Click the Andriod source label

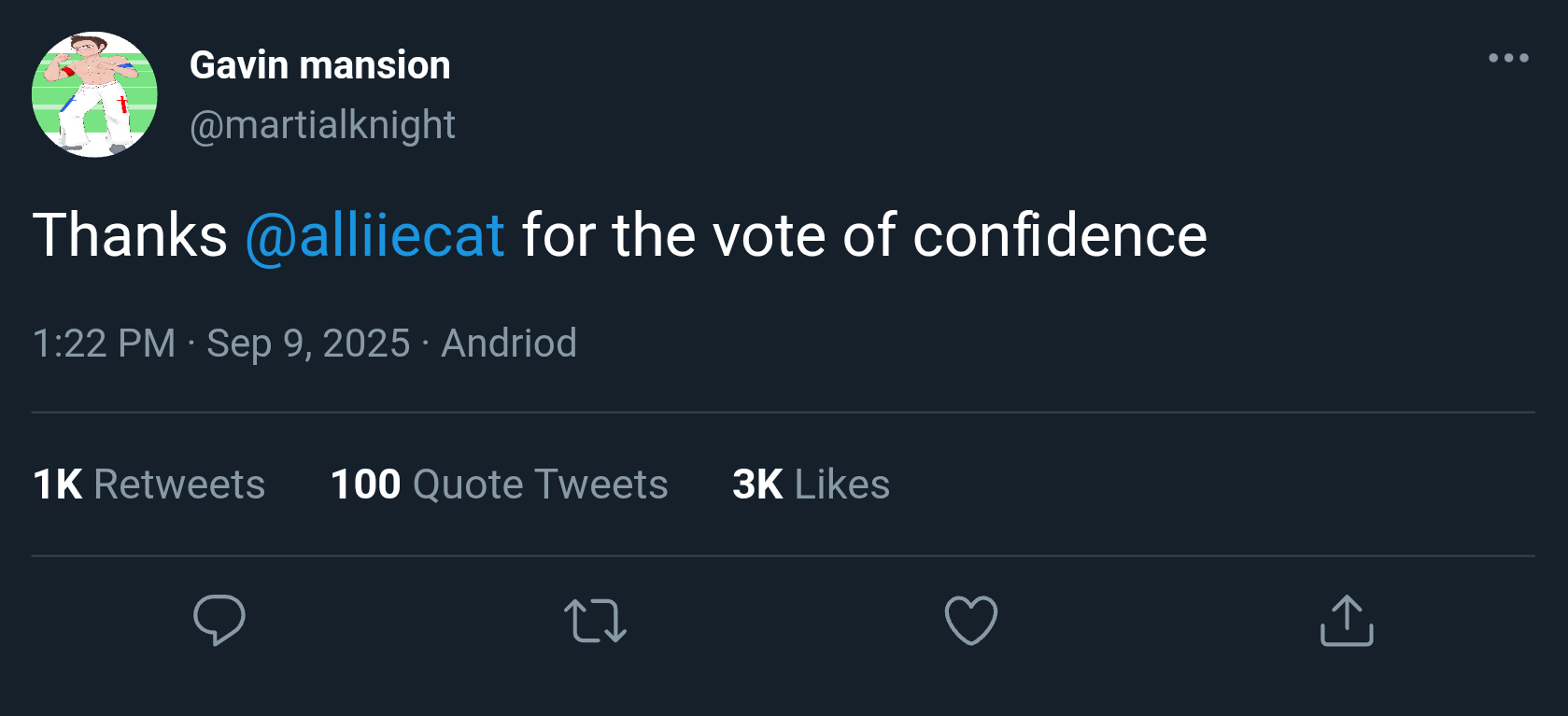[x=509, y=344]
